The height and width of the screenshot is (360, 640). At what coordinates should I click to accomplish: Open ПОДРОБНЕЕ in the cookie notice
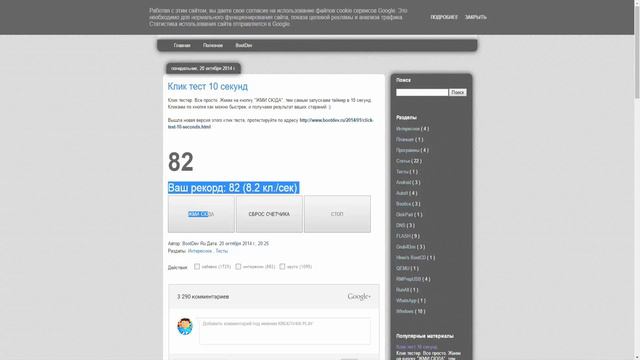(444, 17)
